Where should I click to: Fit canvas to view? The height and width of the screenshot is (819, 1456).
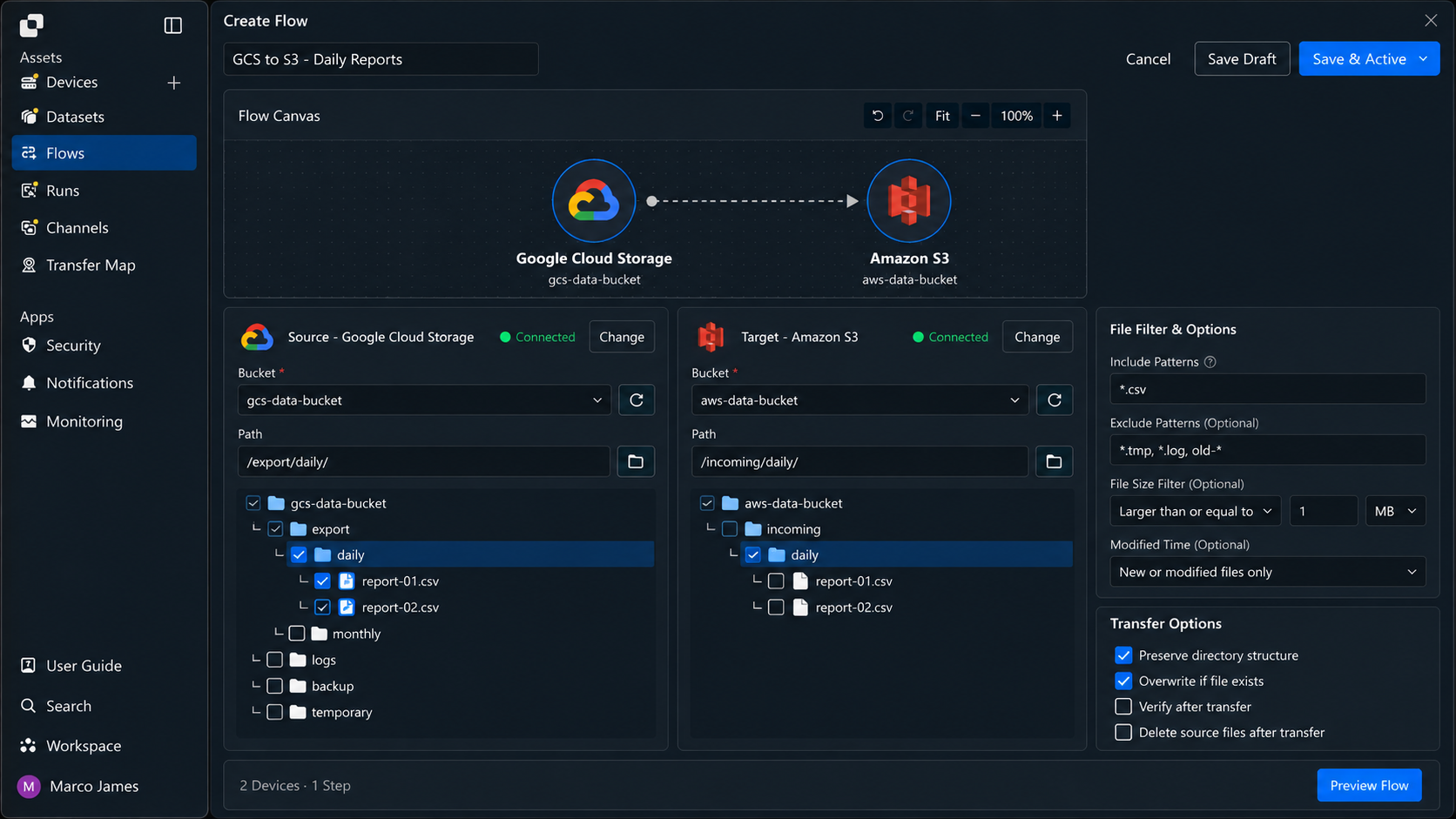click(942, 116)
